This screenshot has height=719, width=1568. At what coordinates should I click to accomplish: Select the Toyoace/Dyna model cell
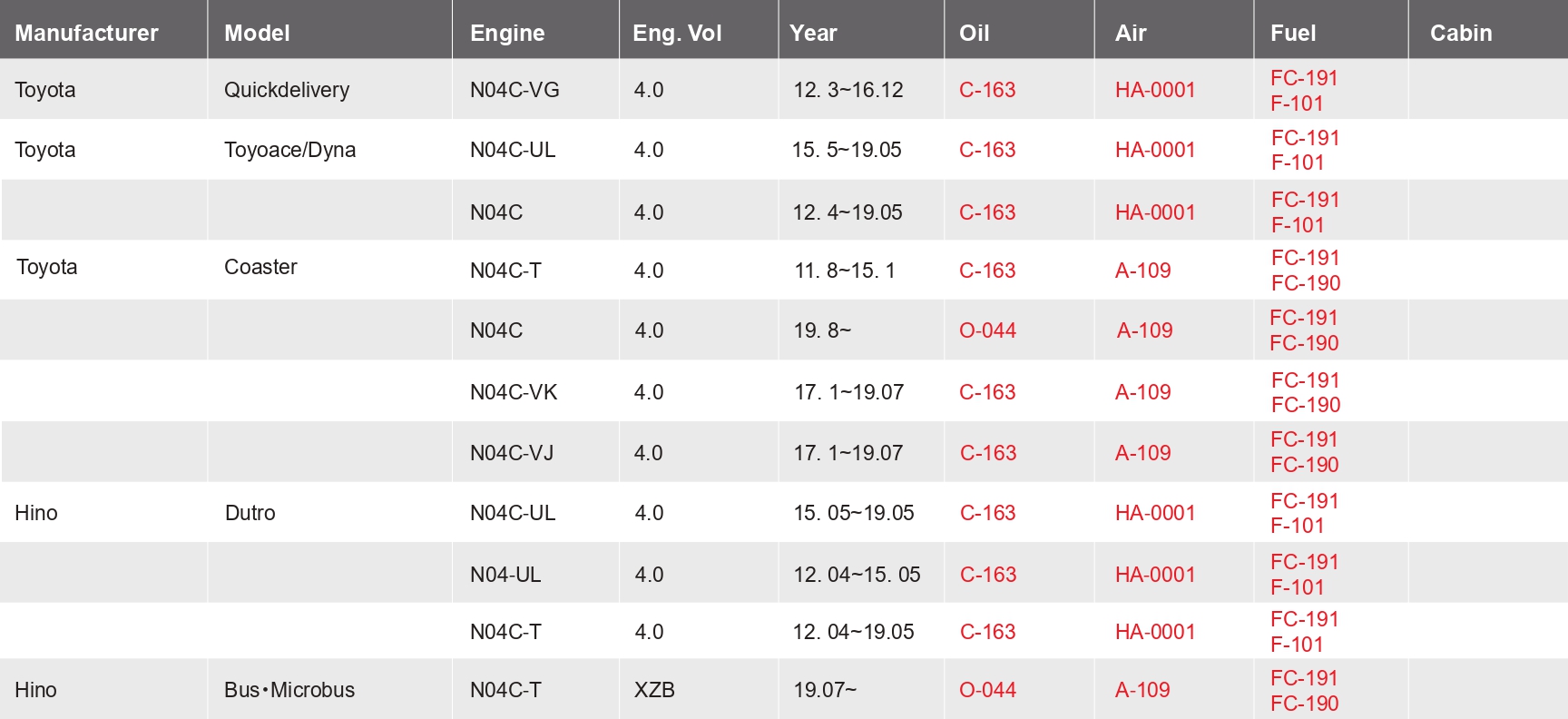point(289,150)
